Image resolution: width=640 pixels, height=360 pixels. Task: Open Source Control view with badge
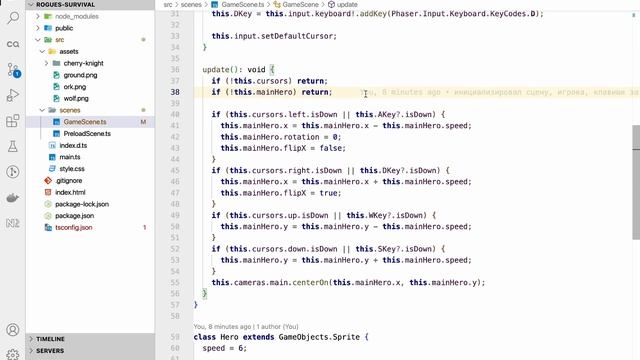13,70
